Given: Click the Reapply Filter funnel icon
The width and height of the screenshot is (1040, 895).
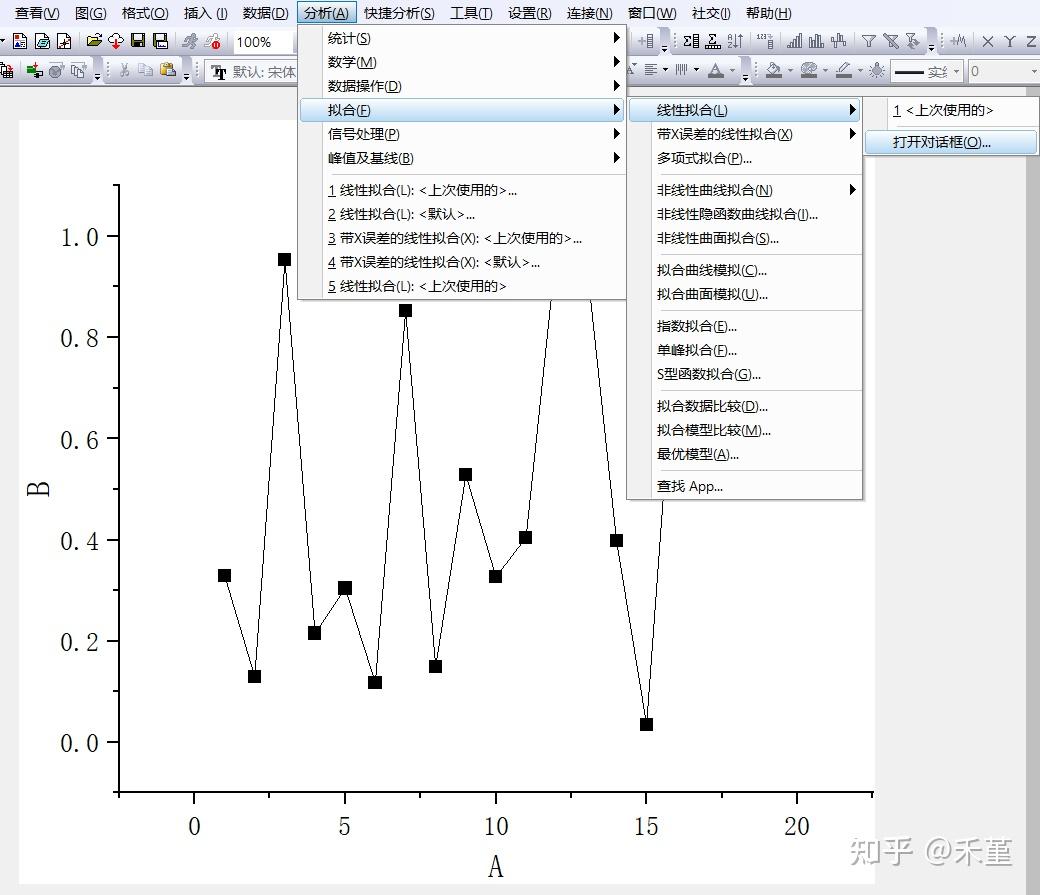Looking at the screenshot, I should click(913, 41).
